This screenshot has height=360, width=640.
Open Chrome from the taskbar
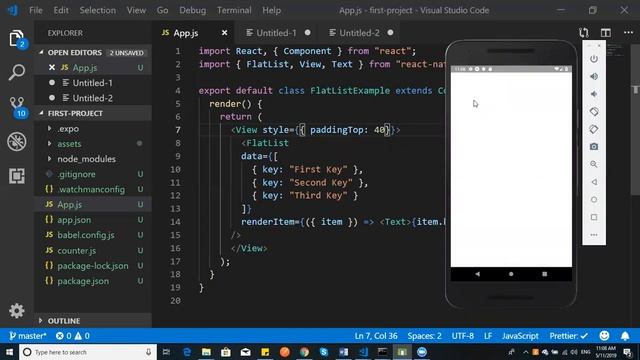coord(304,352)
